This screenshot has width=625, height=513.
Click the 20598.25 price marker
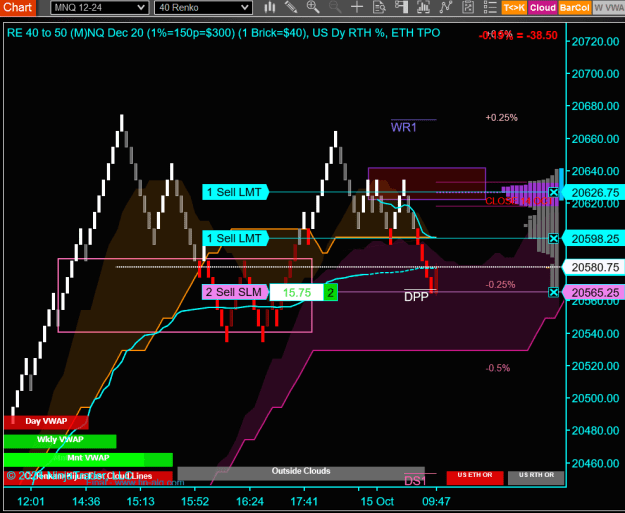(595, 239)
